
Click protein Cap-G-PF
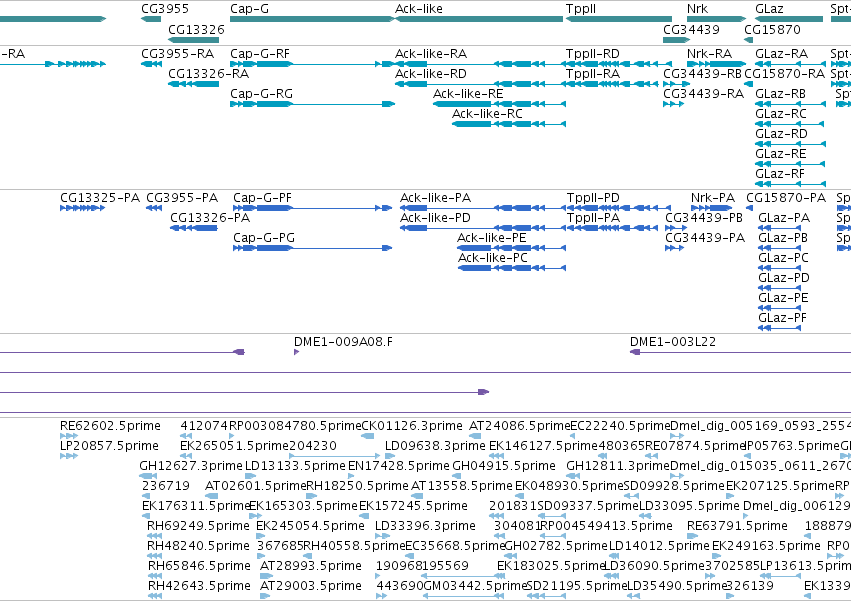coord(313,208)
